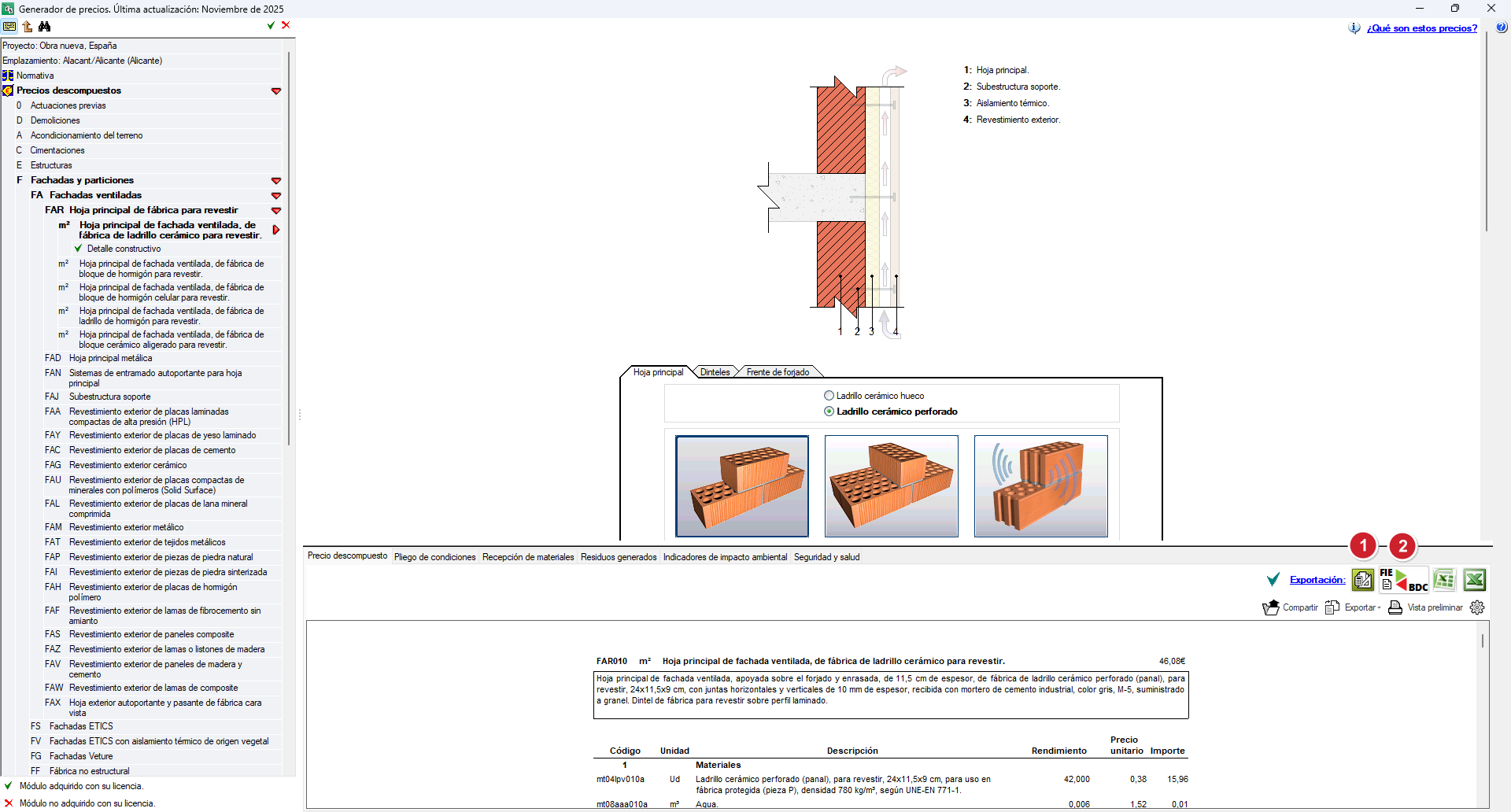Click the Exportación link
Viewport: 1511px width, 812px height.
tap(1317, 580)
